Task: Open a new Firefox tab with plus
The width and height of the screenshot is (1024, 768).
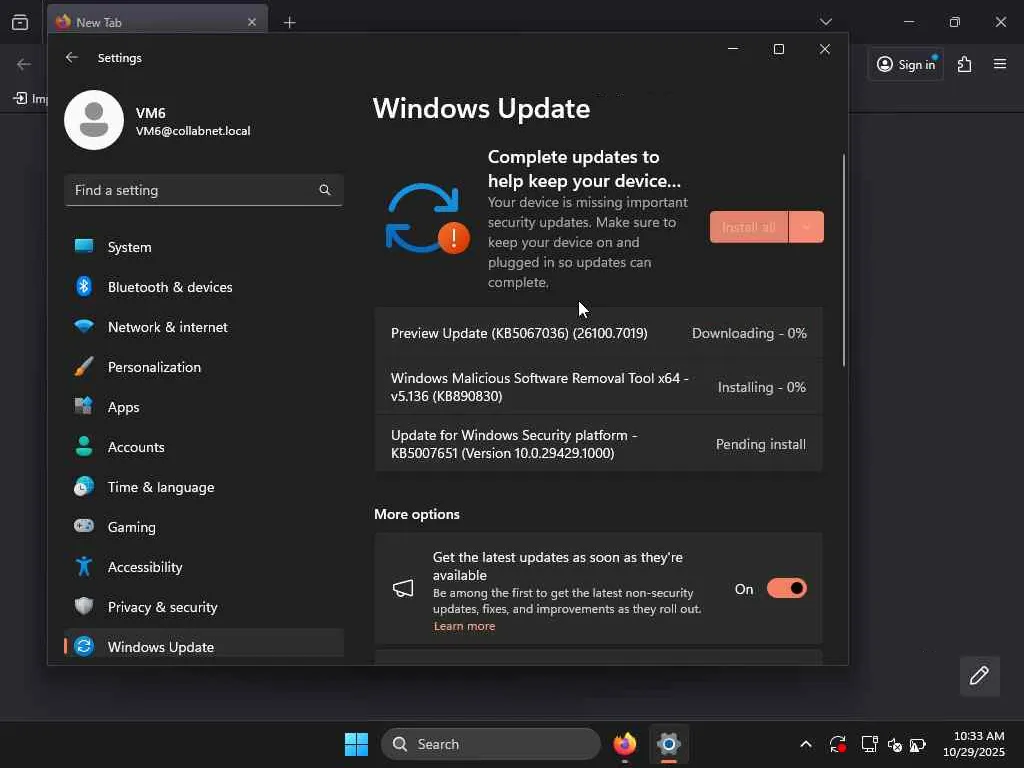Action: (x=289, y=22)
